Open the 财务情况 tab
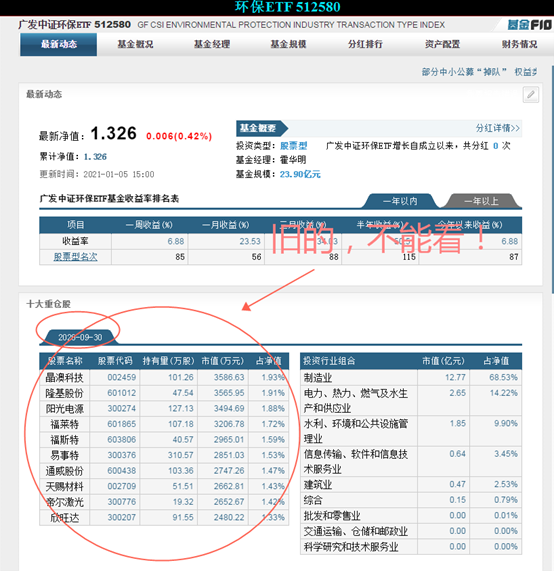This screenshot has height=571, width=554. pyautogui.click(x=519, y=44)
